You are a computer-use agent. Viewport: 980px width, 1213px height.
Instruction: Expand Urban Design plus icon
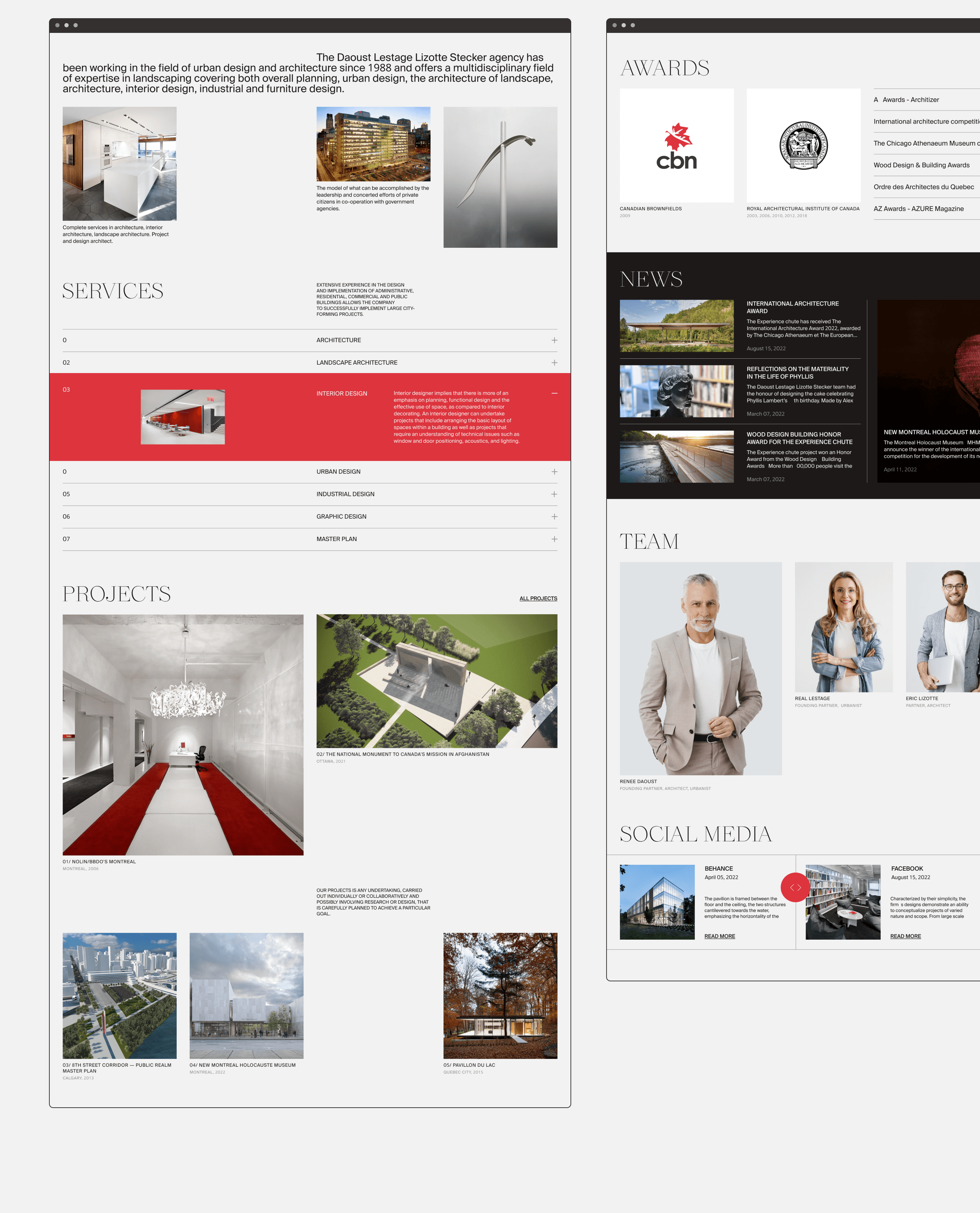pos(554,472)
